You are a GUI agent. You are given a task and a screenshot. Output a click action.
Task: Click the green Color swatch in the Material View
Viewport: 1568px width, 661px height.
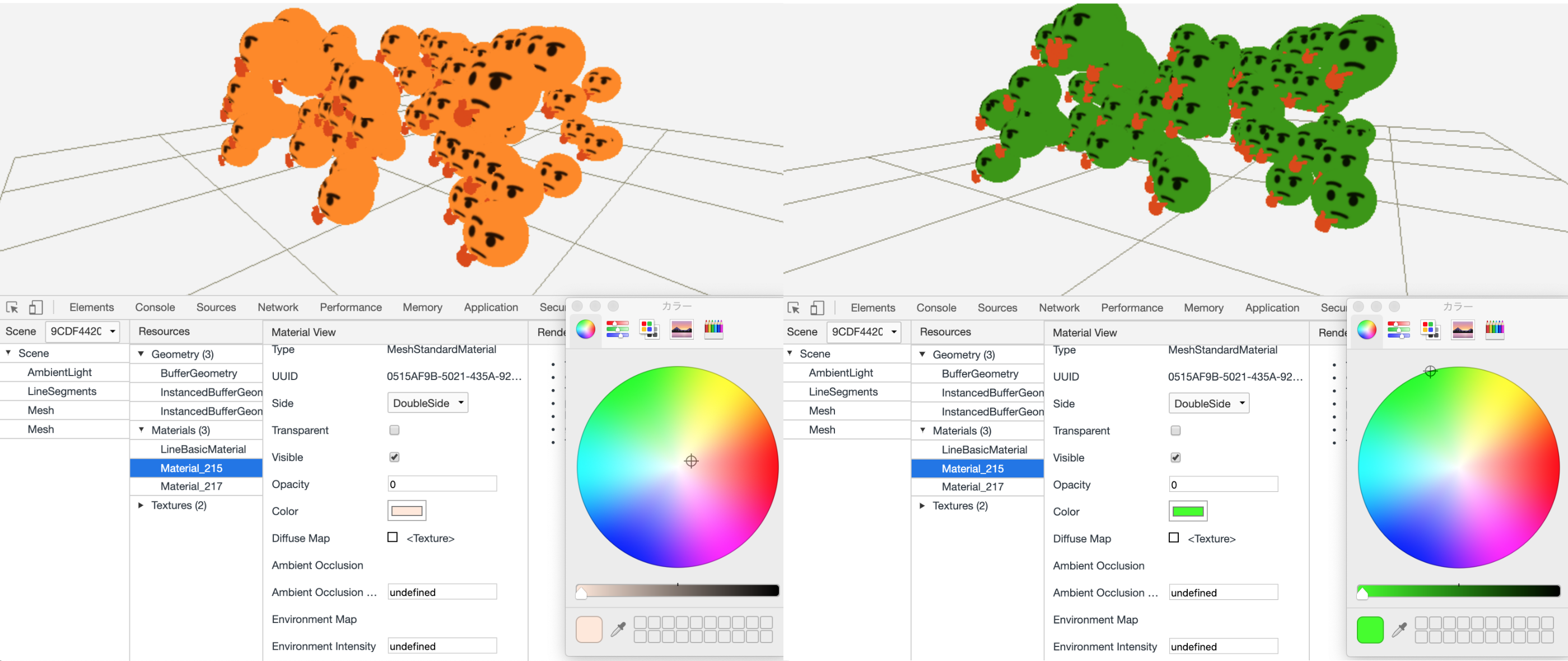(x=1188, y=512)
